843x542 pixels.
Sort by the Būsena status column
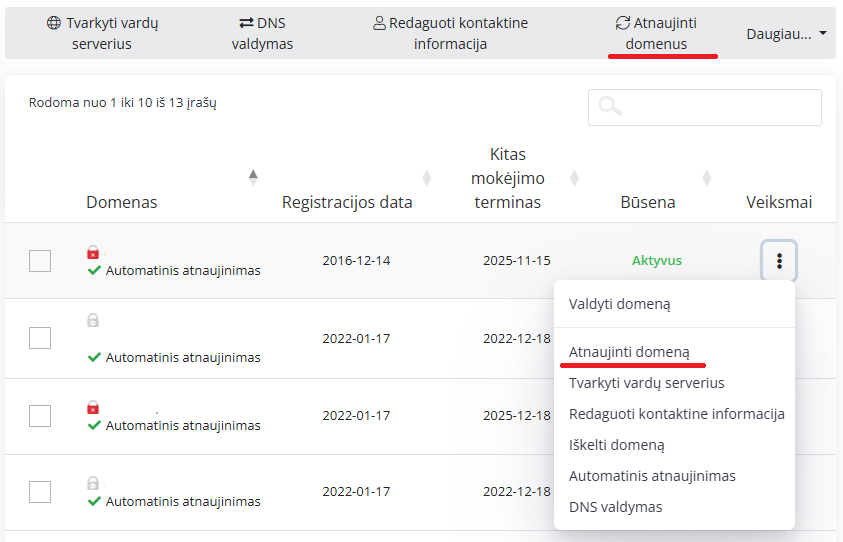click(x=706, y=178)
